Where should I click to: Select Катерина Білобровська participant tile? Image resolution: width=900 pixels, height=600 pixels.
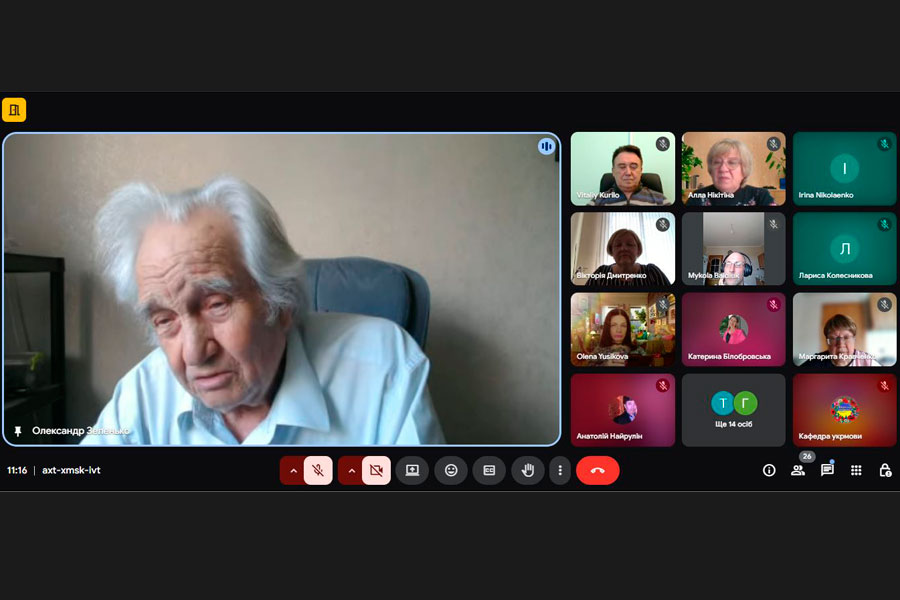[x=734, y=330]
